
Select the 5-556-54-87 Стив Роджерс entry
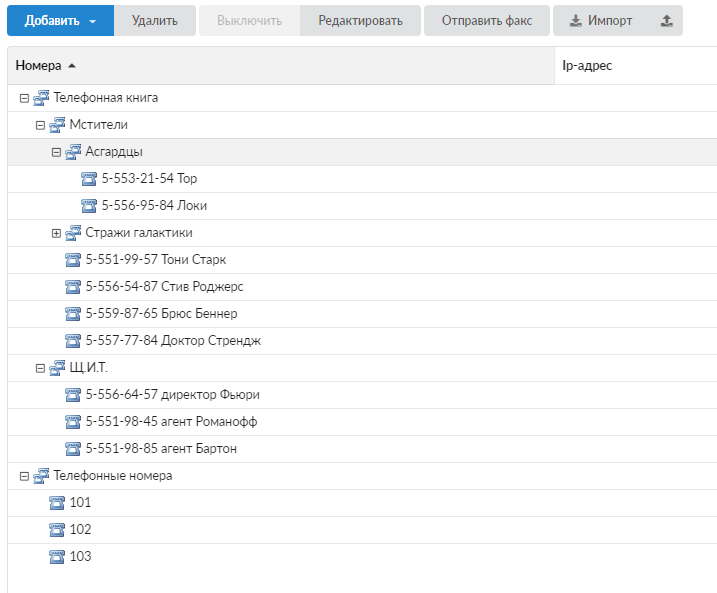tap(164, 286)
